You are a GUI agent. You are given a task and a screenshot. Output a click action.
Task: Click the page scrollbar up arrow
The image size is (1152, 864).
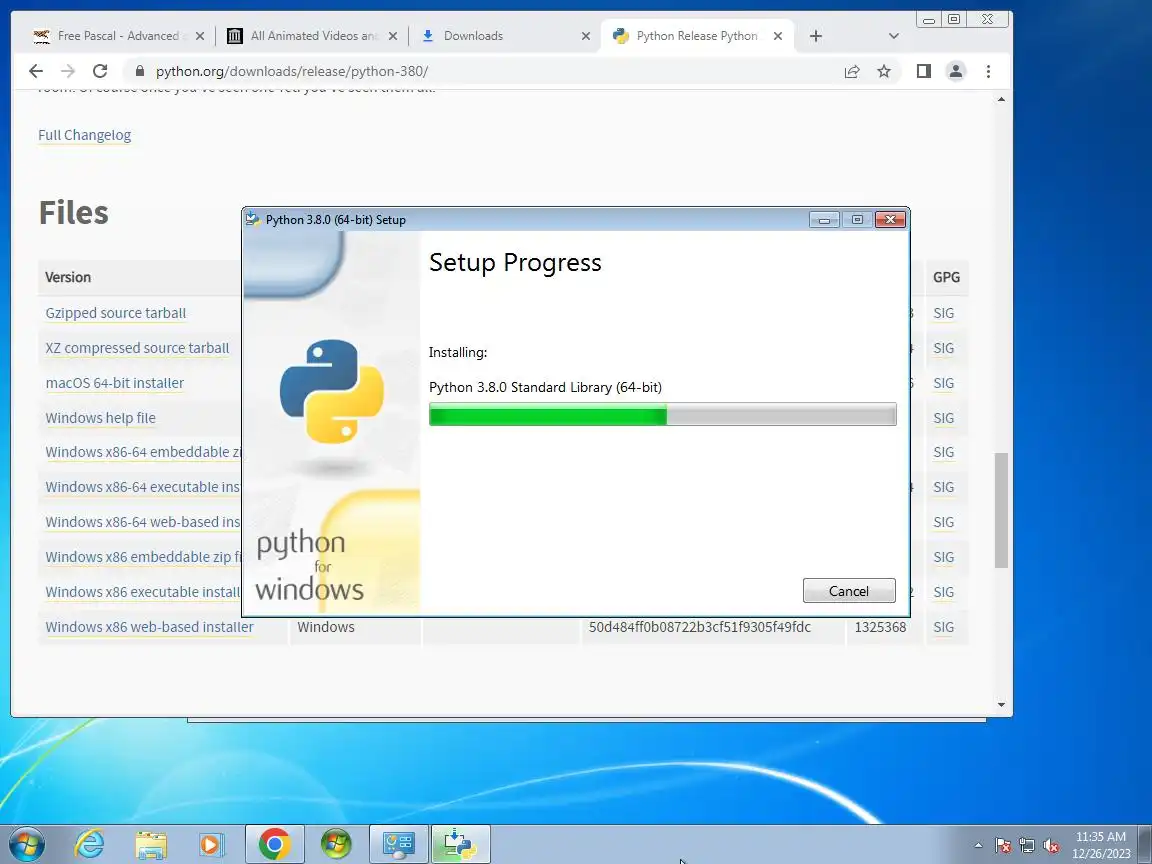(1001, 99)
